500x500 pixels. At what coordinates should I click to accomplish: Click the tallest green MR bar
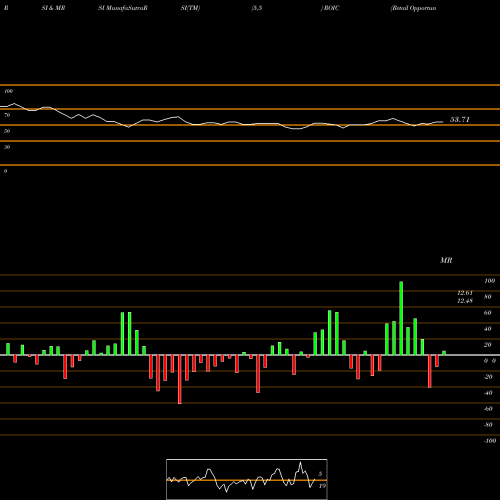(401, 318)
